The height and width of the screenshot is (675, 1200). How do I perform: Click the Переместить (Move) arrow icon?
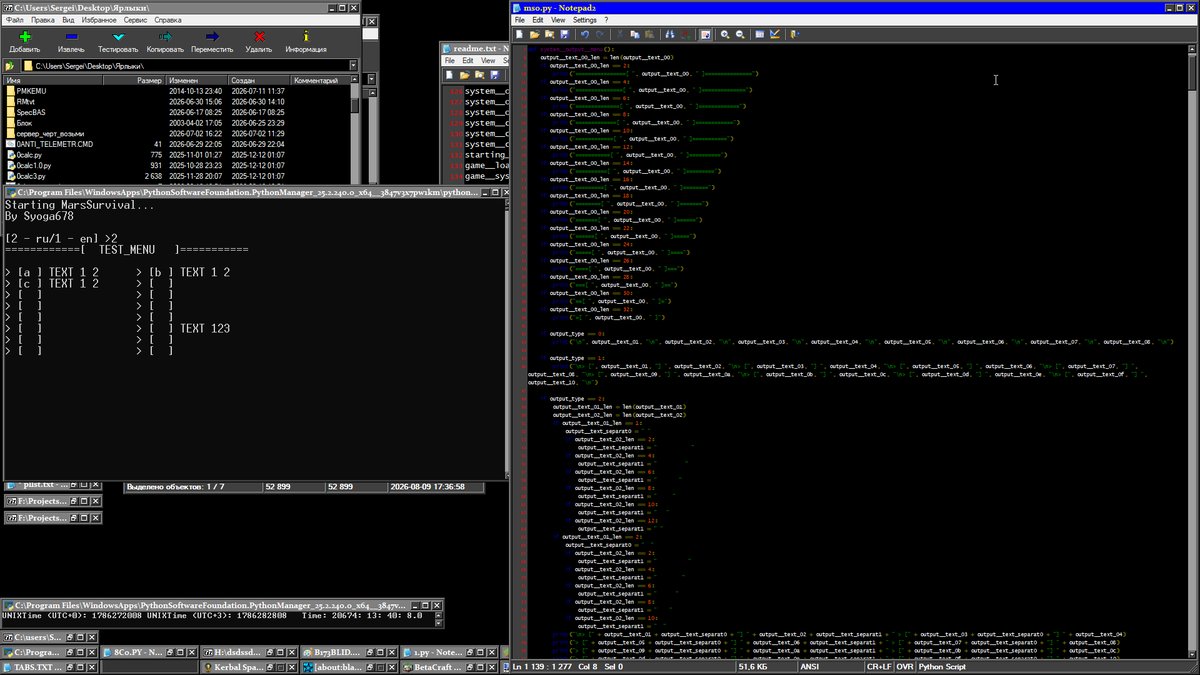point(212,36)
